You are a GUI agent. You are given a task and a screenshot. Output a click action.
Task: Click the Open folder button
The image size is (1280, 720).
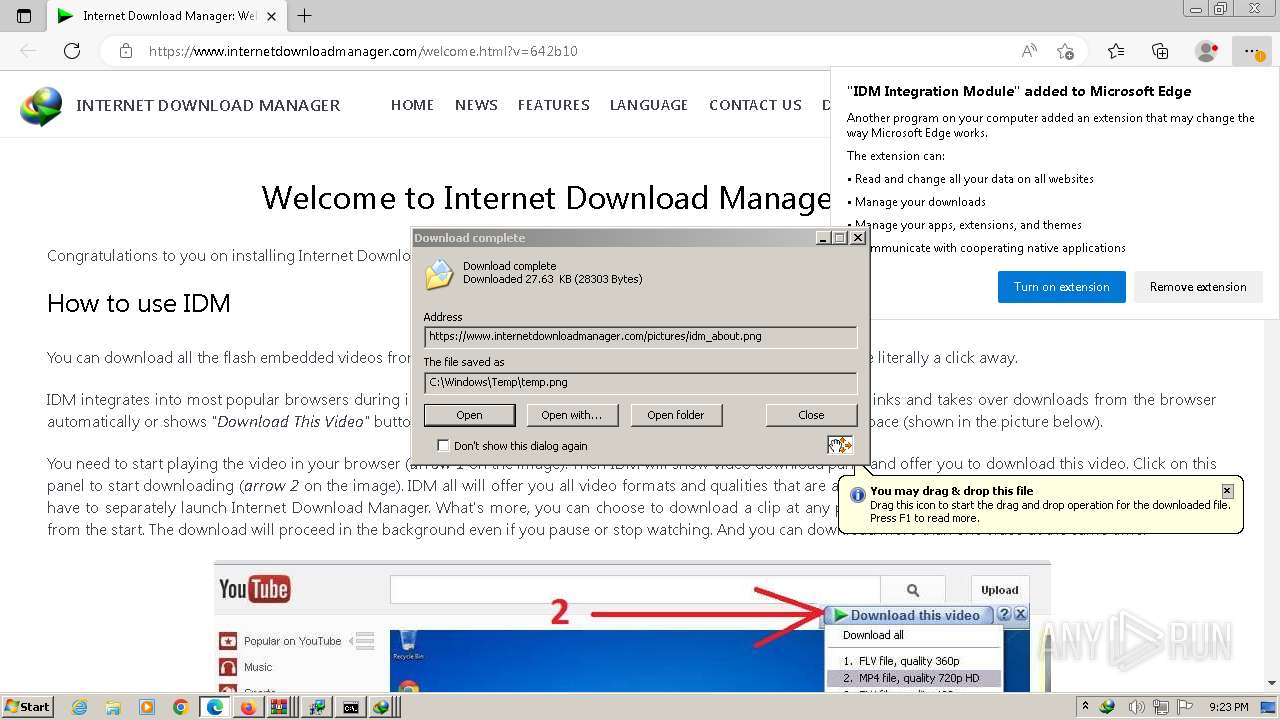[x=676, y=415]
